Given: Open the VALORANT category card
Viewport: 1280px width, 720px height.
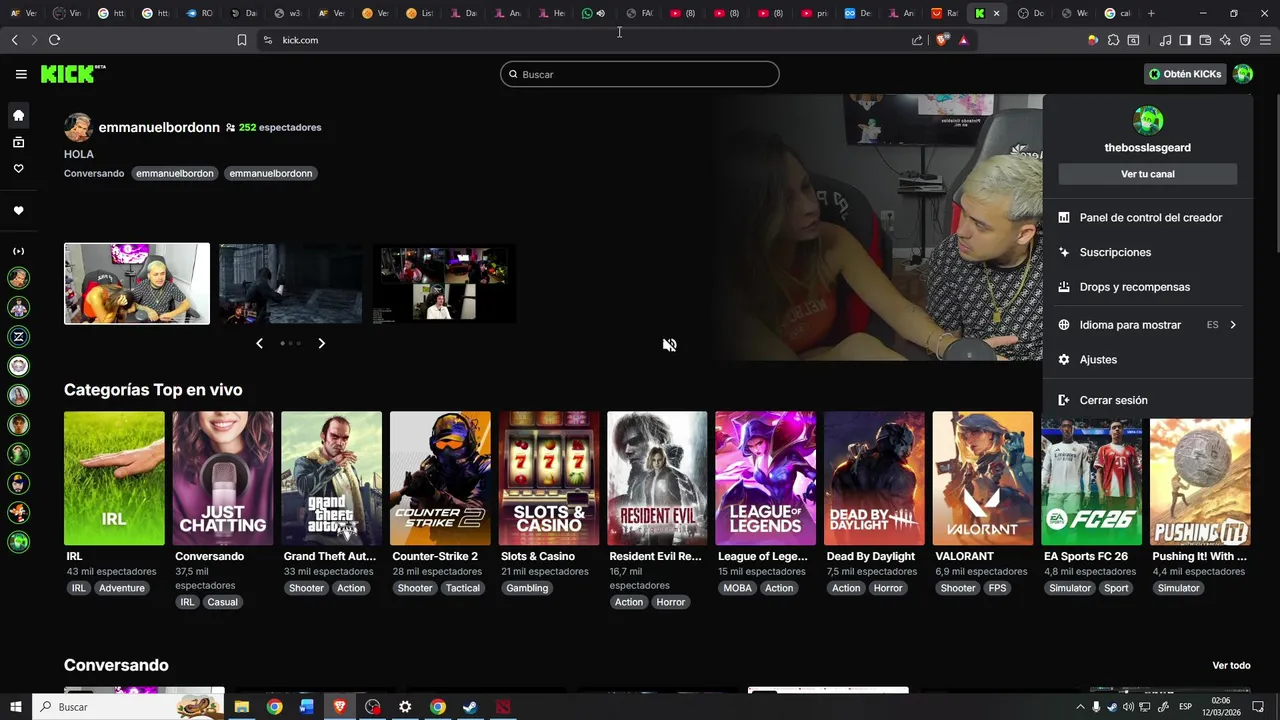Looking at the screenshot, I should click(983, 478).
